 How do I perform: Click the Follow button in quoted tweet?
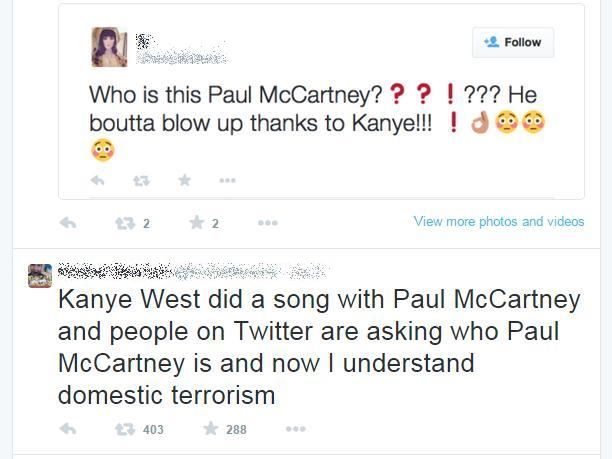click(x=513, y=42)
